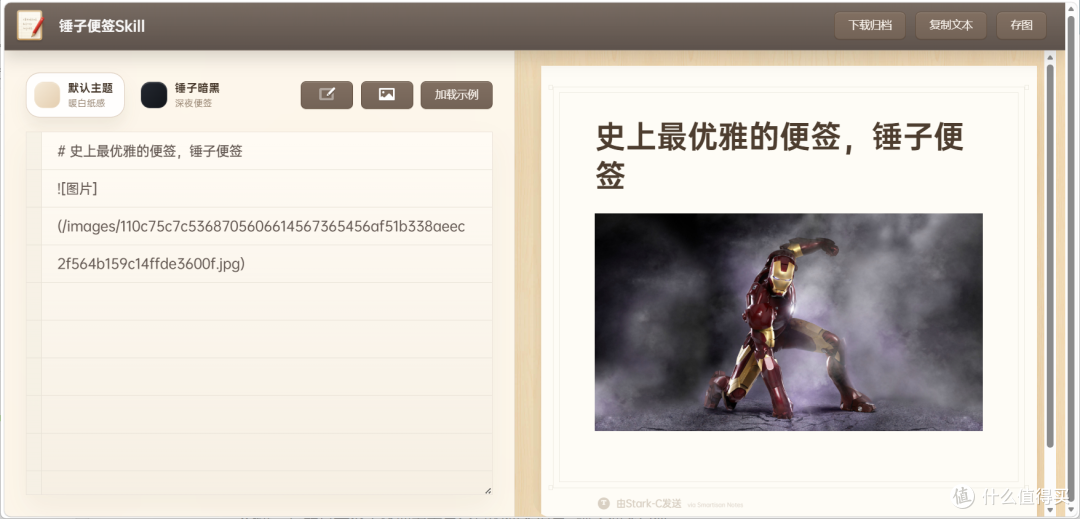Click the Iron Man image in preview
Screen dimensions: 1080x519
tap(789, 322)
